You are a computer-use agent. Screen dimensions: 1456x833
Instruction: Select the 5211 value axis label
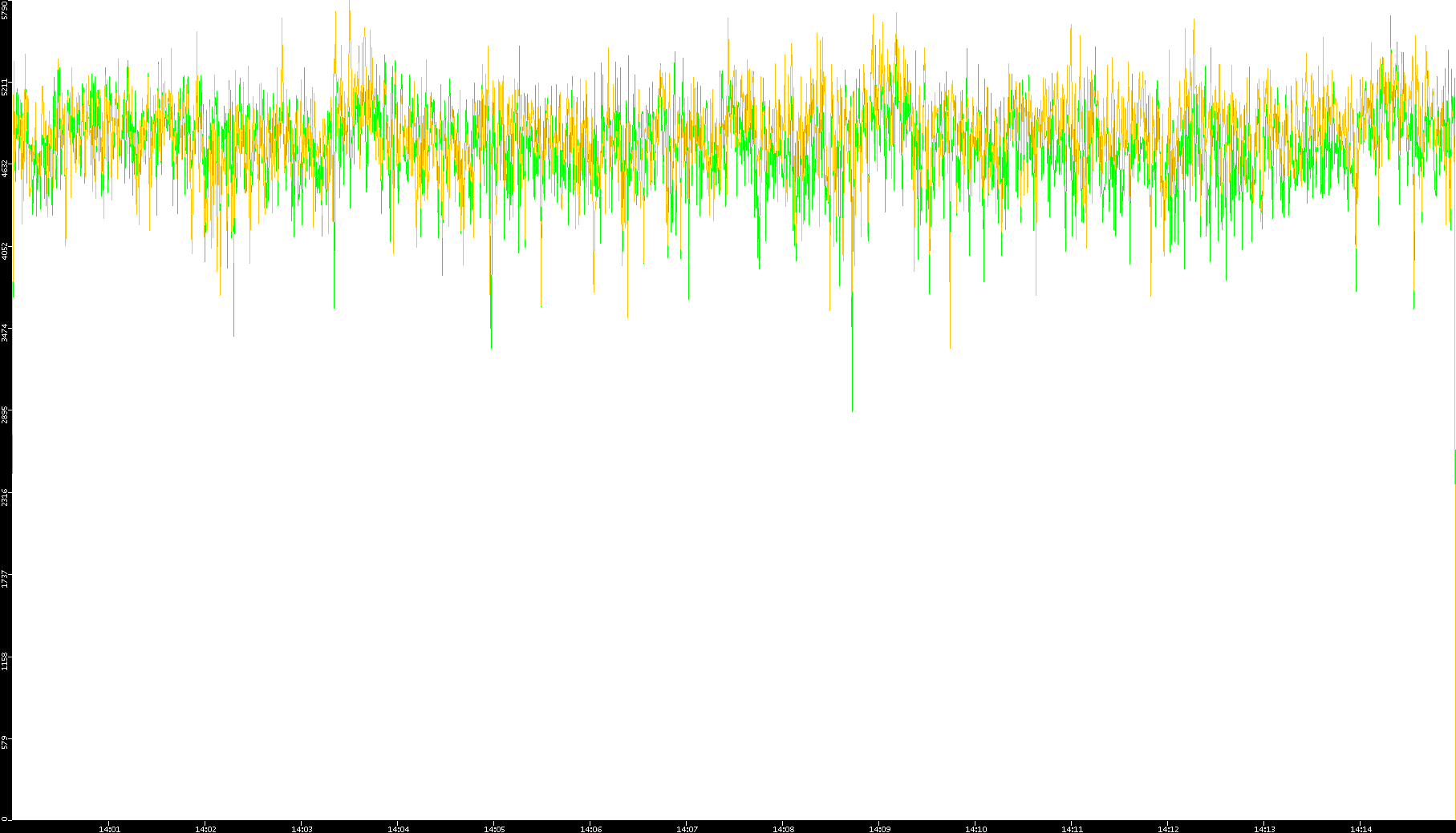pos(5,87)
